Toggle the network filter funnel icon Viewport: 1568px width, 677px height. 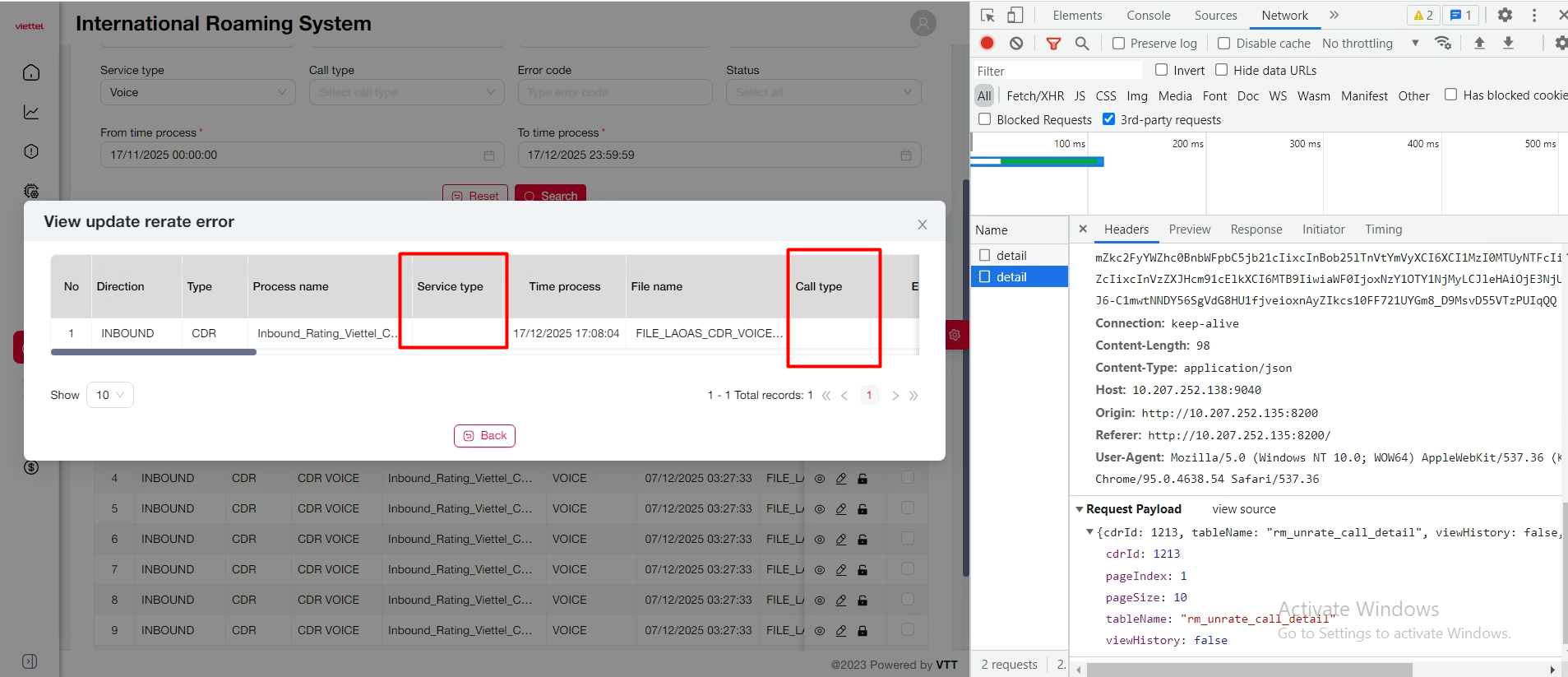pyautogui.click(x=1052, y=44)
